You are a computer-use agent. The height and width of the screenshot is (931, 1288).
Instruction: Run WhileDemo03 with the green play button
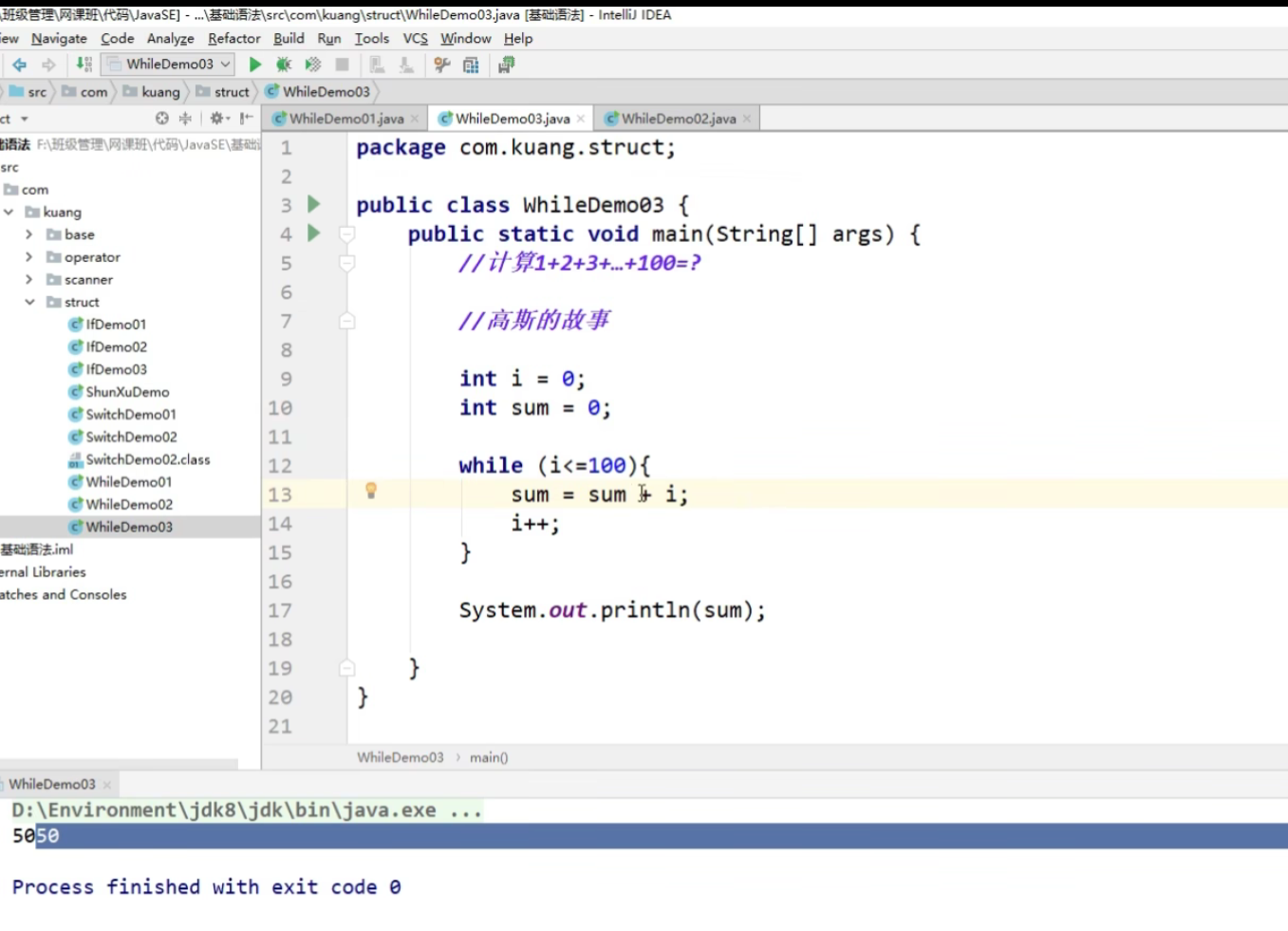pyautogui.click(x=254, y=65)
